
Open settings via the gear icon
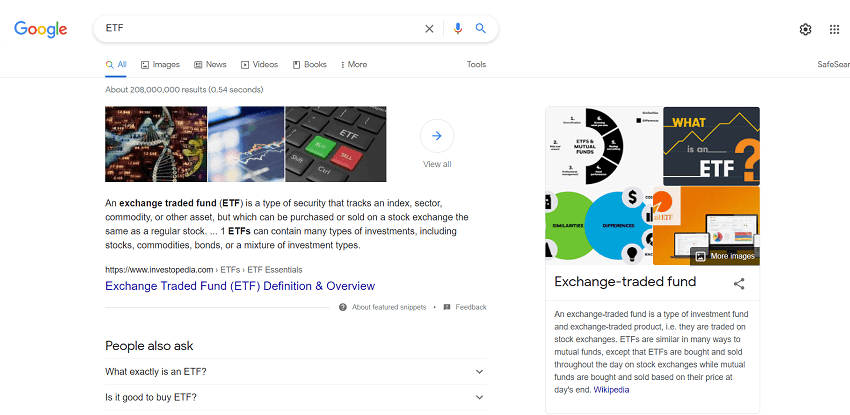(x=806, y=29)
